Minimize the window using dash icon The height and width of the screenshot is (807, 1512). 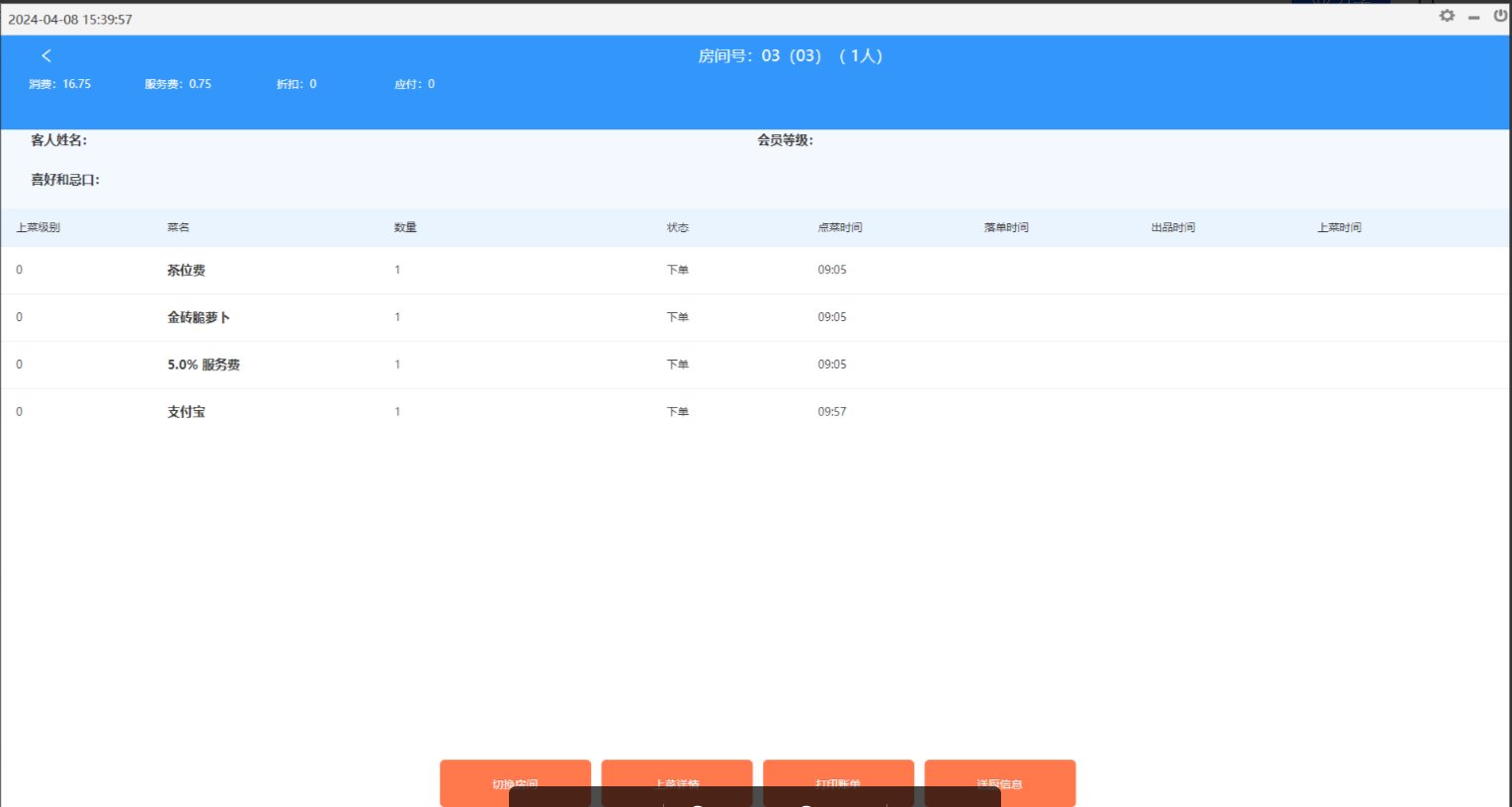[x=1473, y=17]
